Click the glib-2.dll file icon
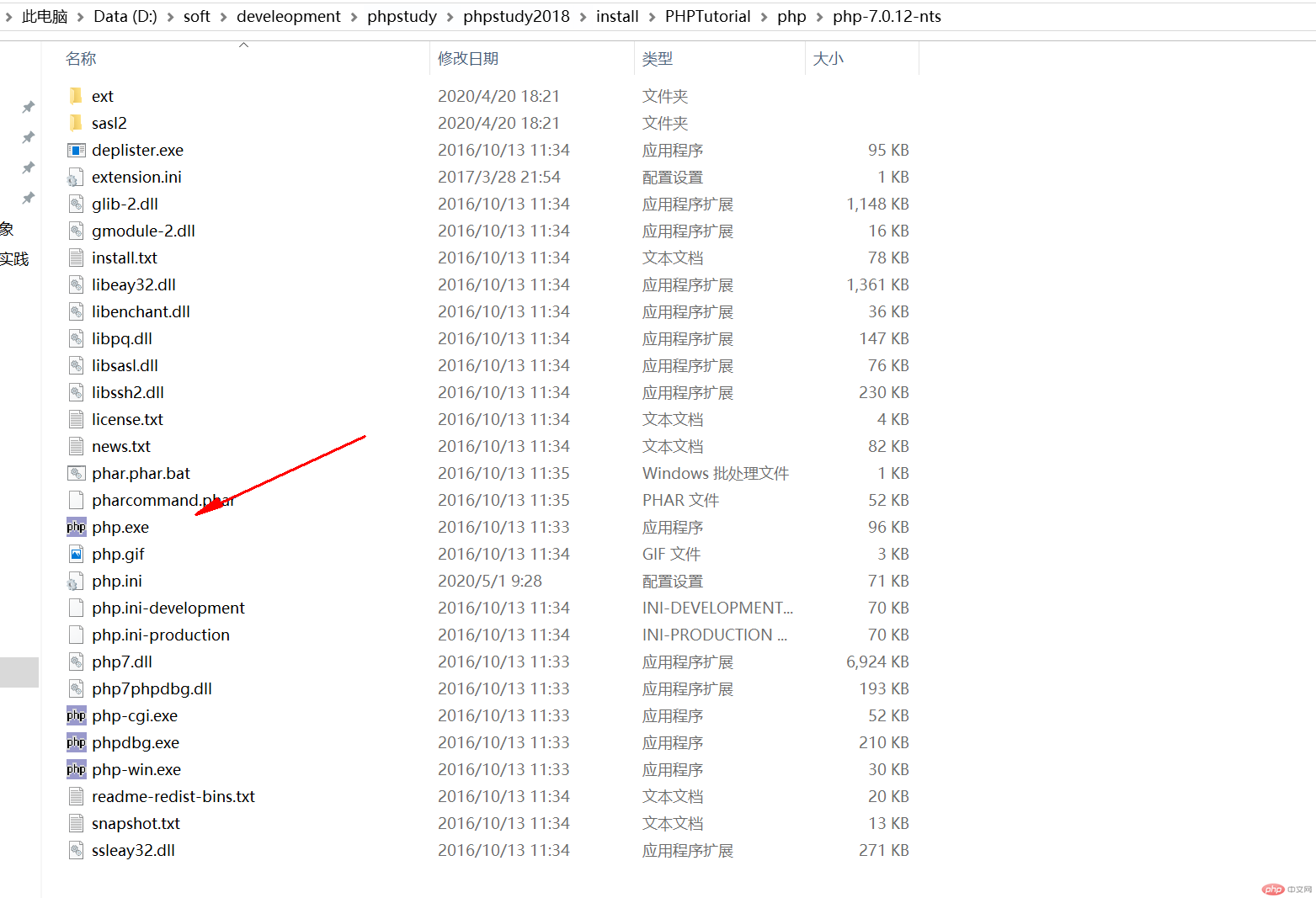 [x=76, y=204]
